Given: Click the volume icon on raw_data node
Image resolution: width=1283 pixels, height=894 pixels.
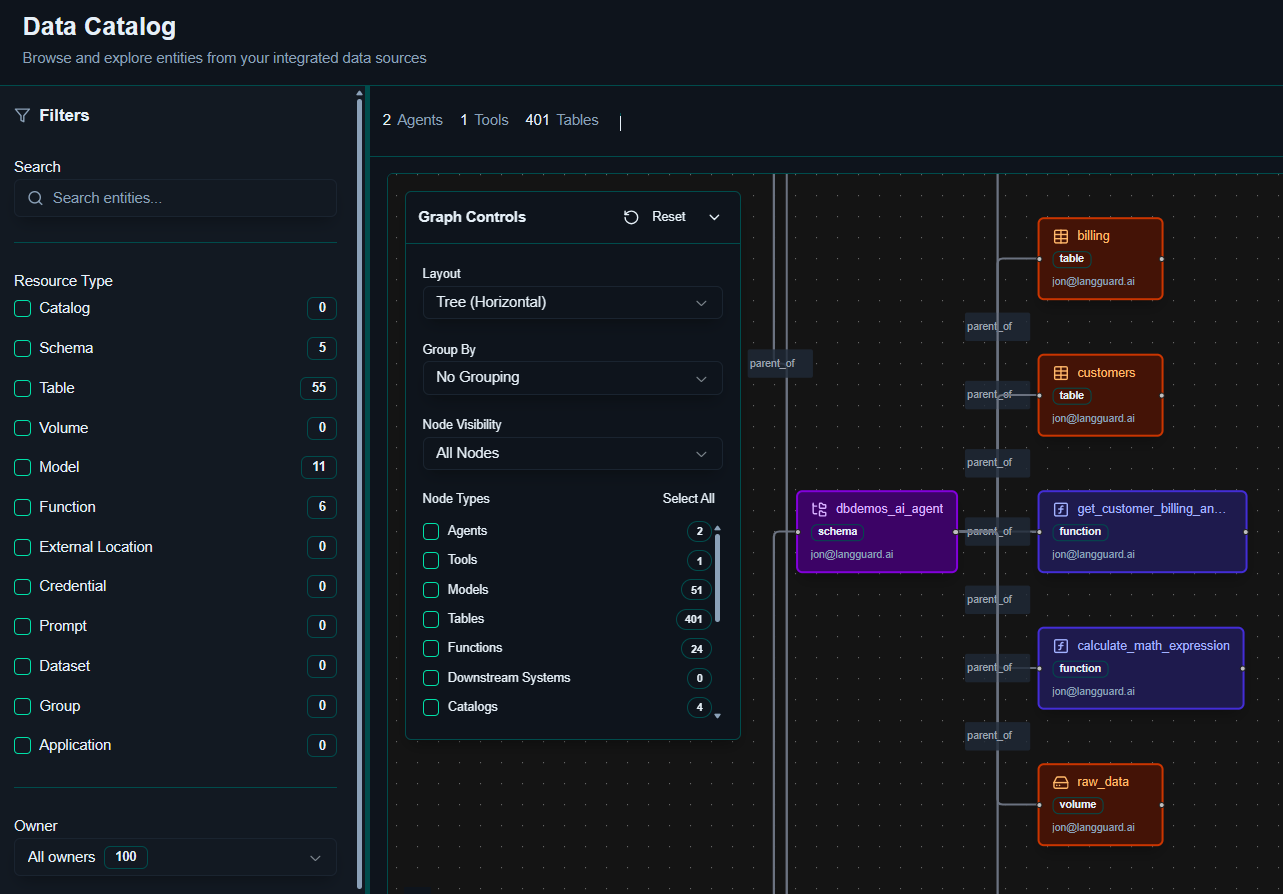Looking at the screenshot, I should point(1061,782).
